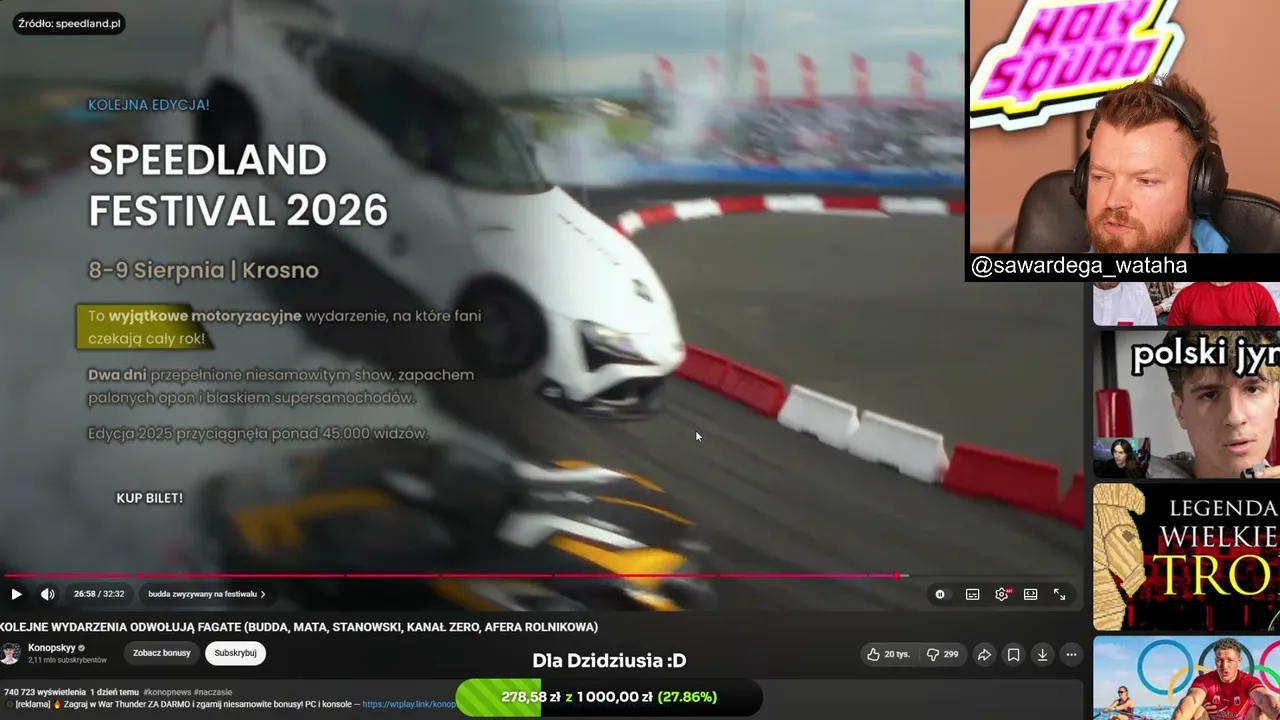Open the wtplay.link War Thunder link
The height and width of the screenshot is (720, 1280).
click(409, 704)
